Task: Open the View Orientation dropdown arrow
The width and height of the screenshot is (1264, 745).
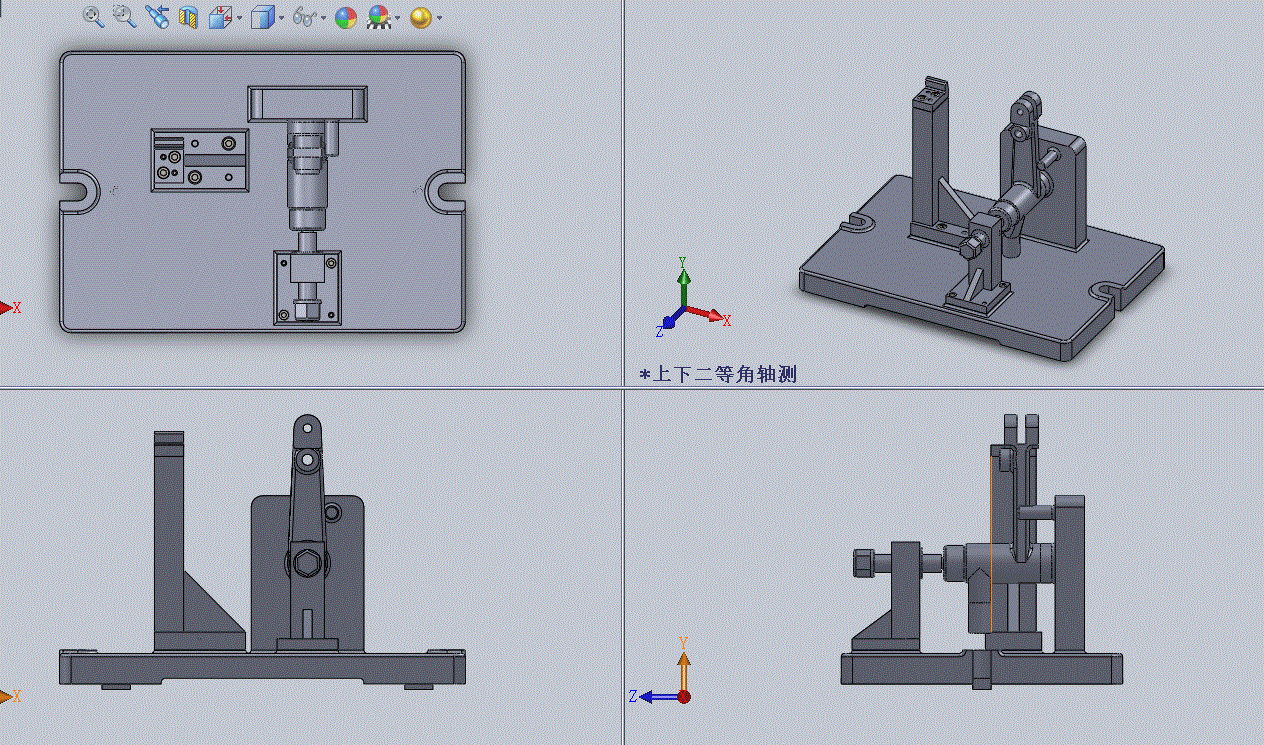Action: tap(240, 18)
